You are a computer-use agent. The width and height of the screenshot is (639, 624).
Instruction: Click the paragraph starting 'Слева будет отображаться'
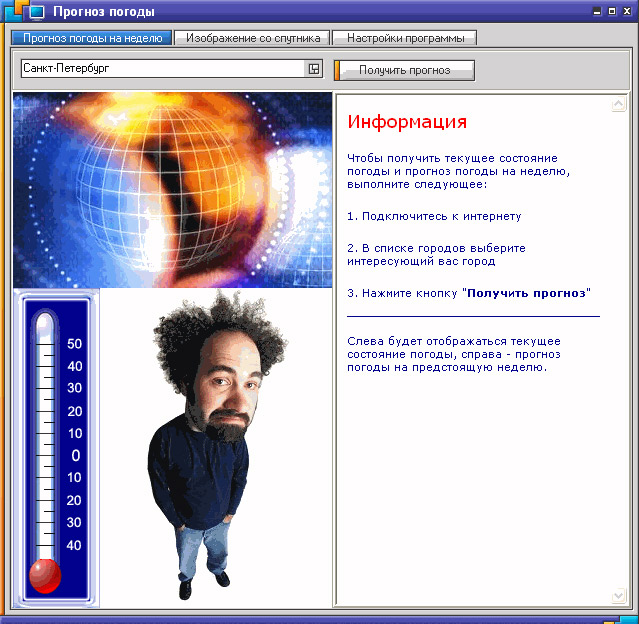[x=454, y=354]
